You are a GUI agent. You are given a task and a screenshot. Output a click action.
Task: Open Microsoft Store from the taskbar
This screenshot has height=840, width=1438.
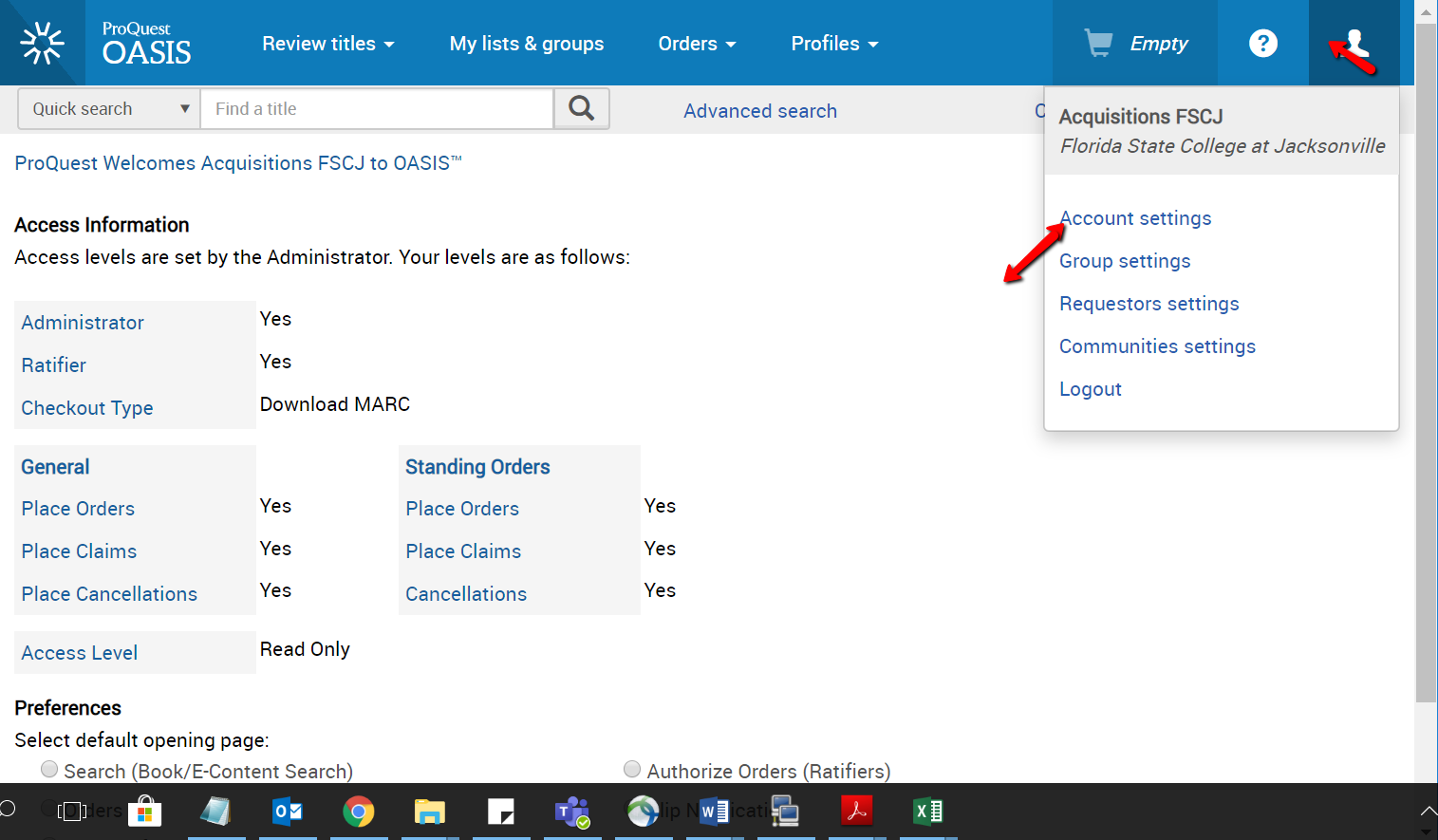click(x=144, y=811)
